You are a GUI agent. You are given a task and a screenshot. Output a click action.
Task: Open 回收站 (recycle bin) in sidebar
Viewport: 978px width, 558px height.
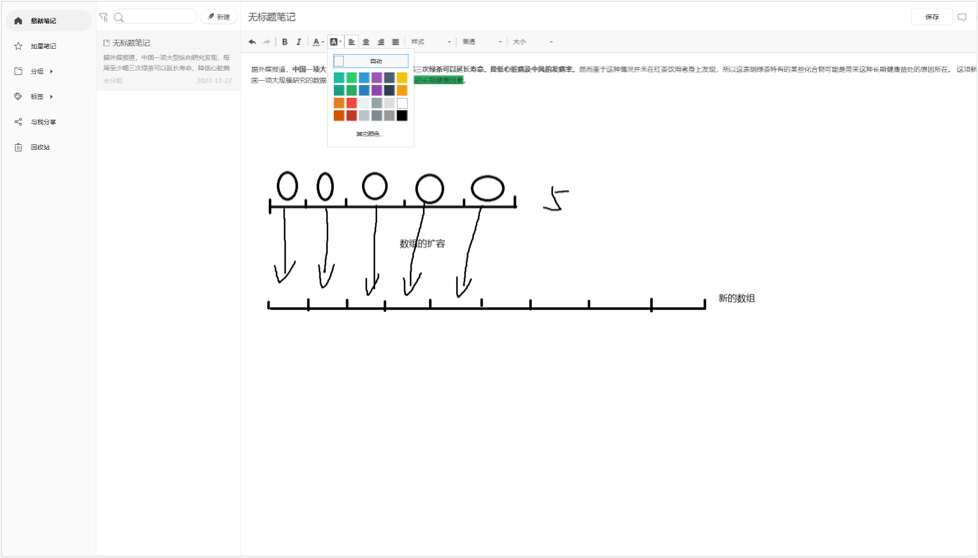tap(40, 147)
